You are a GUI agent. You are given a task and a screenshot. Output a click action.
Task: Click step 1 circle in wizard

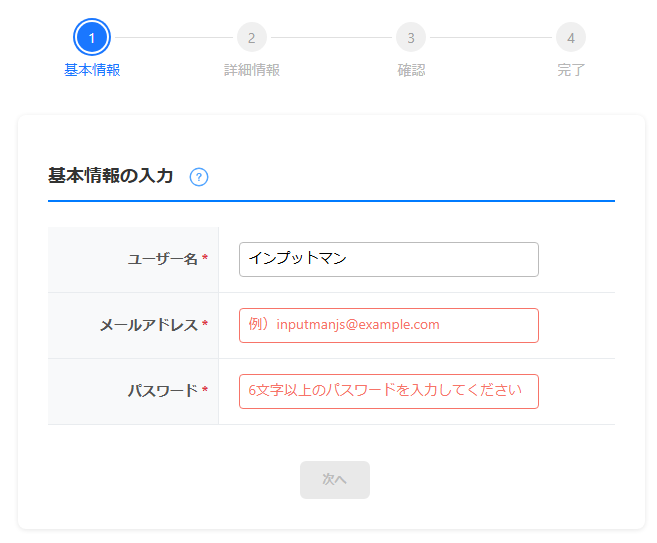(92, 38)
